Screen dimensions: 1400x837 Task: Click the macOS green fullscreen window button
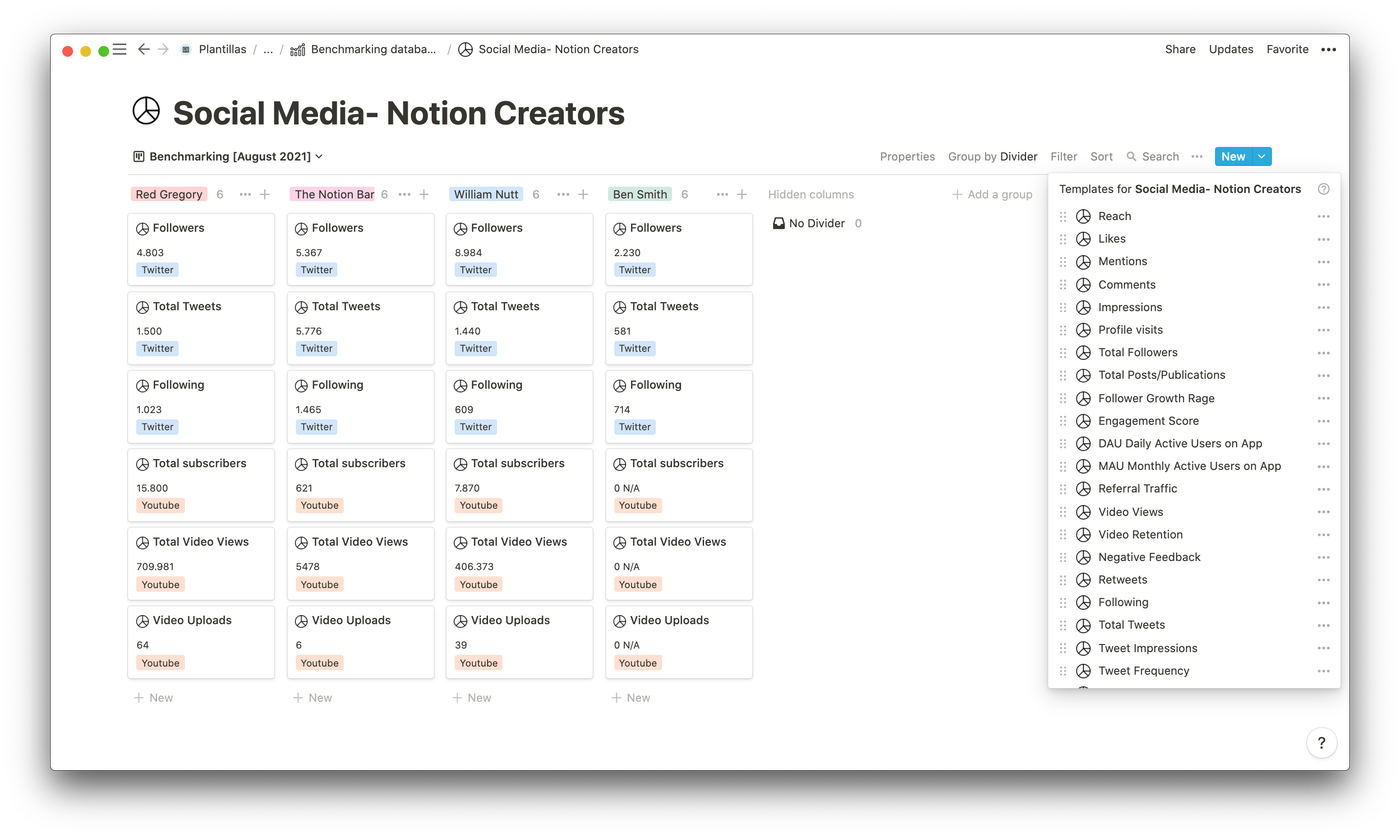103,51
